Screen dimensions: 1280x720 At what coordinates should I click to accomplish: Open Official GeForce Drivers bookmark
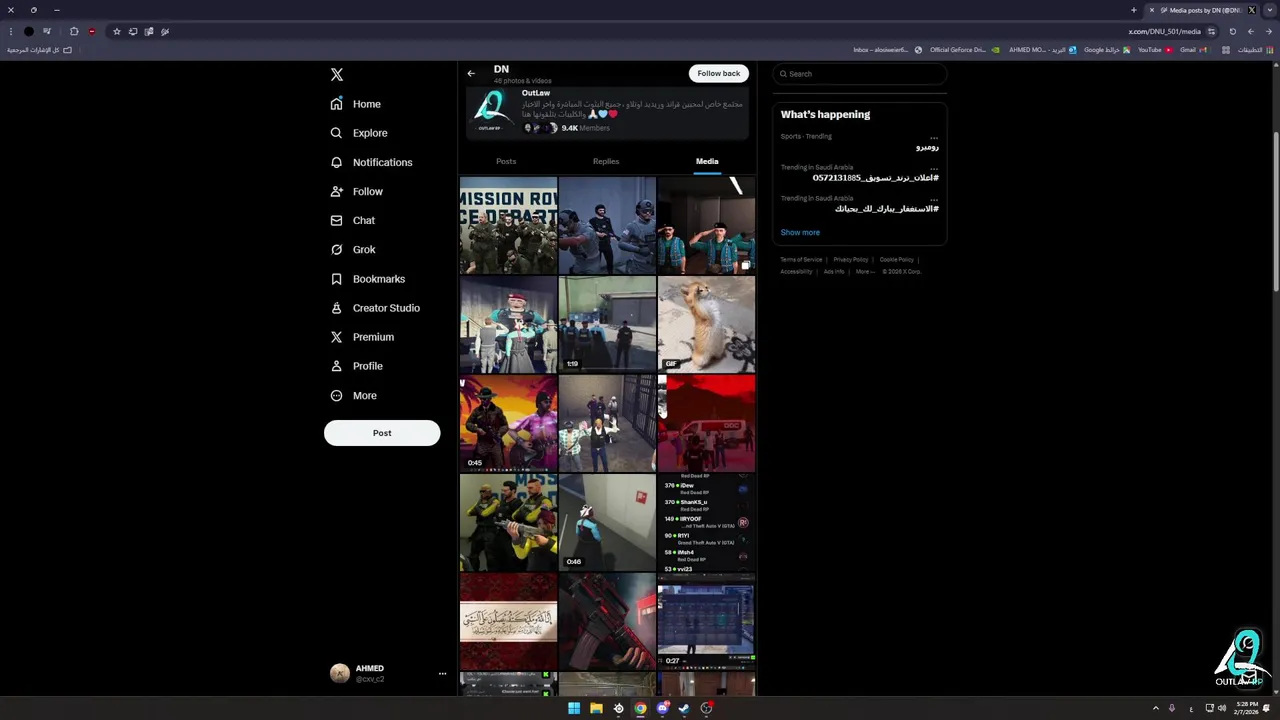pyautogui.click(x=965, y=49)
